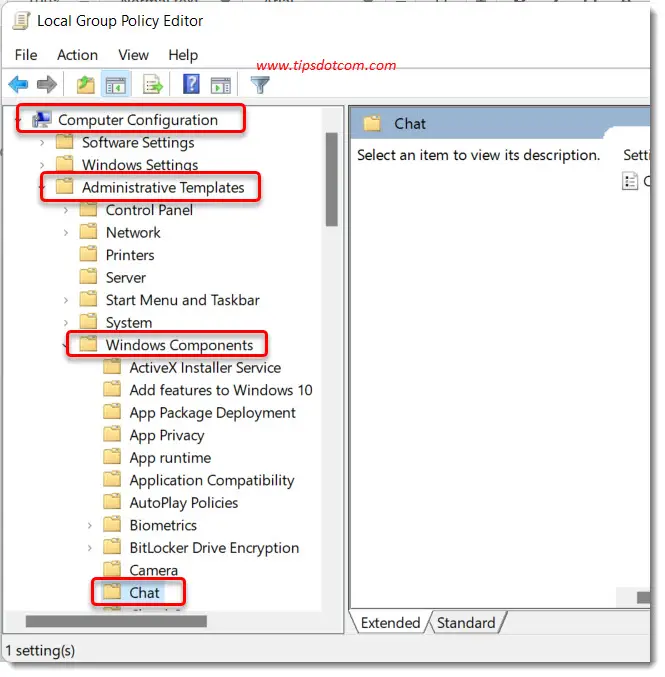Open the File menu

(x=26, y=55)
